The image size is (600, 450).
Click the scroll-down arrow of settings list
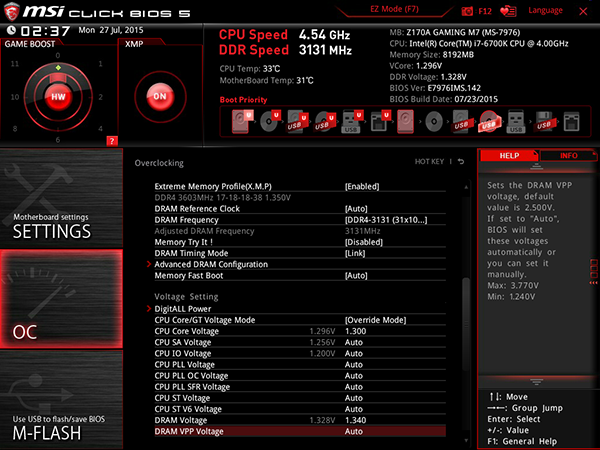[x=466, y=440]
